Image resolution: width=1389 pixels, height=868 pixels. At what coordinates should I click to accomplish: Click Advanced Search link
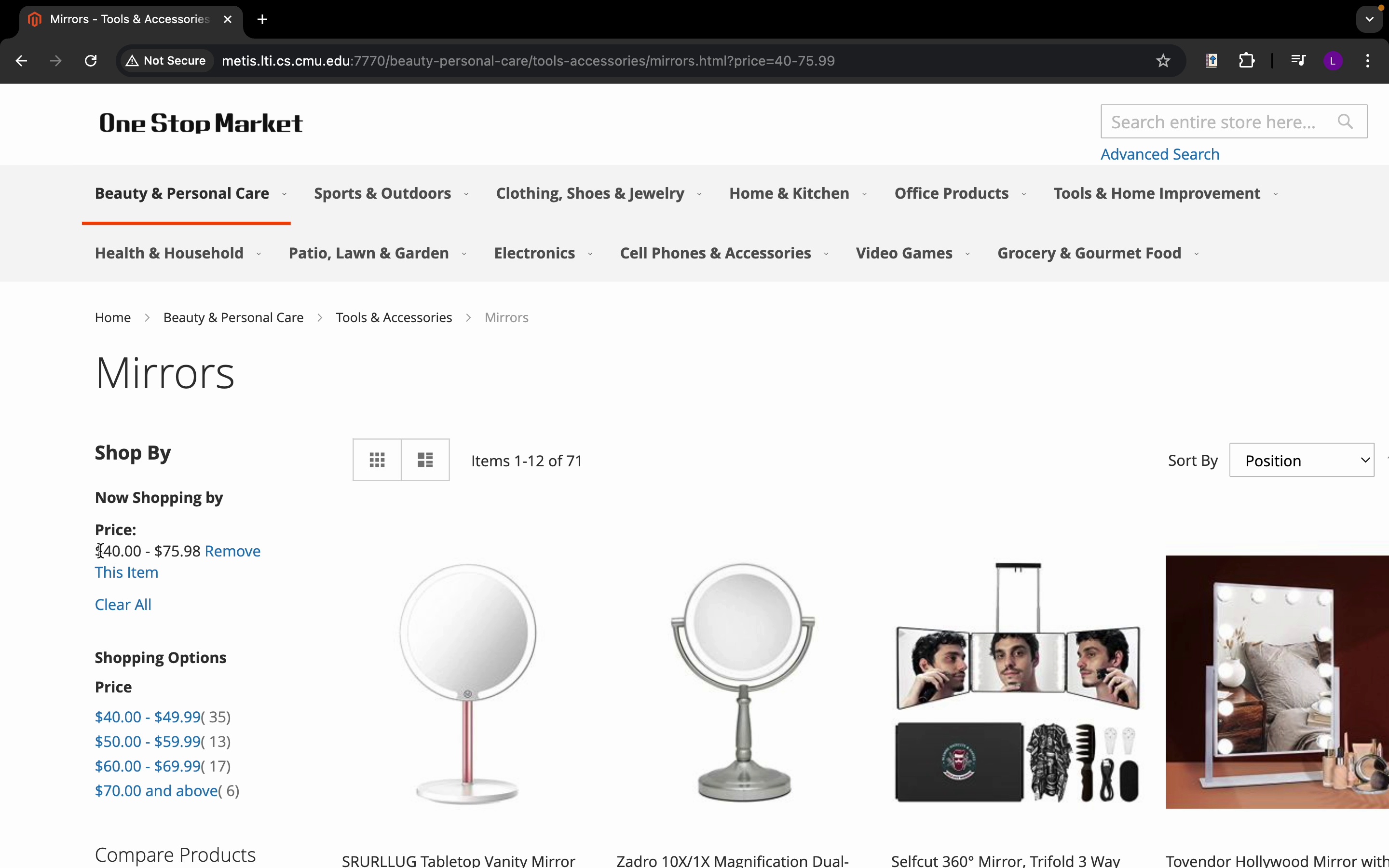click(x=1159, y=154)
